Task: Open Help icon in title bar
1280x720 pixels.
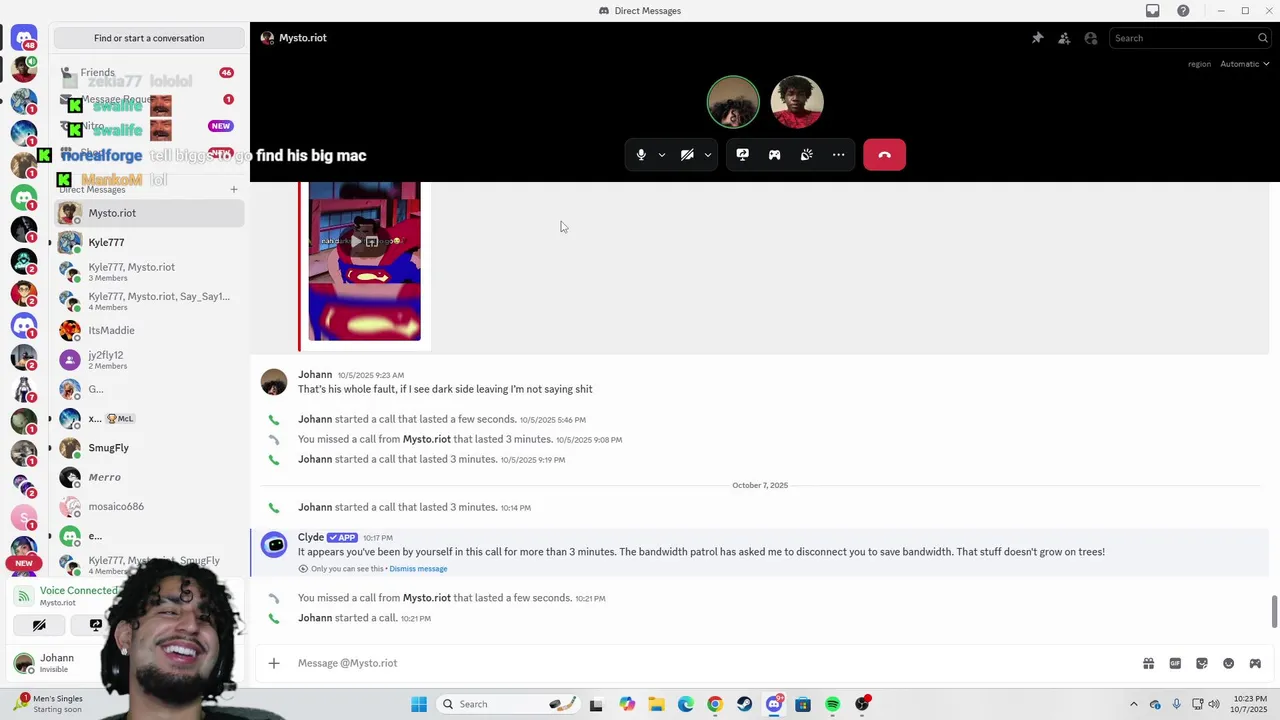Action: 1184,11
